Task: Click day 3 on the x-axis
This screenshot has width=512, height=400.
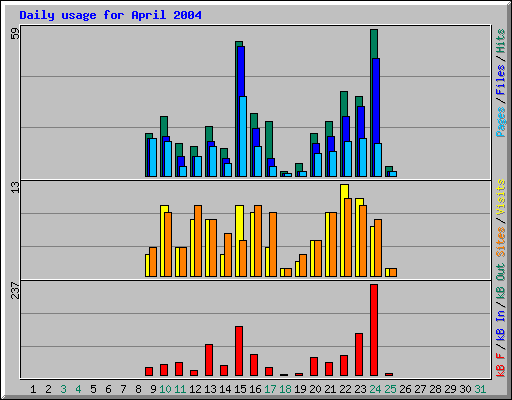Action: (63, 389)
